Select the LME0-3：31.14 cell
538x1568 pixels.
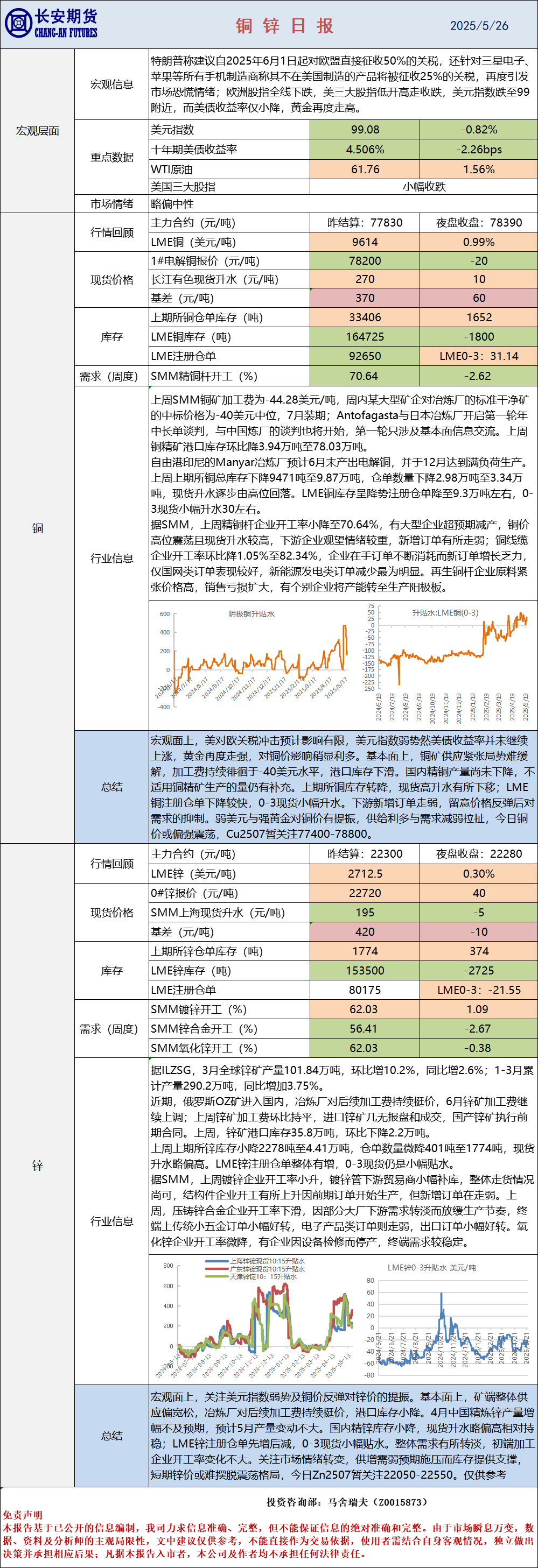click(x=479, y=356)
